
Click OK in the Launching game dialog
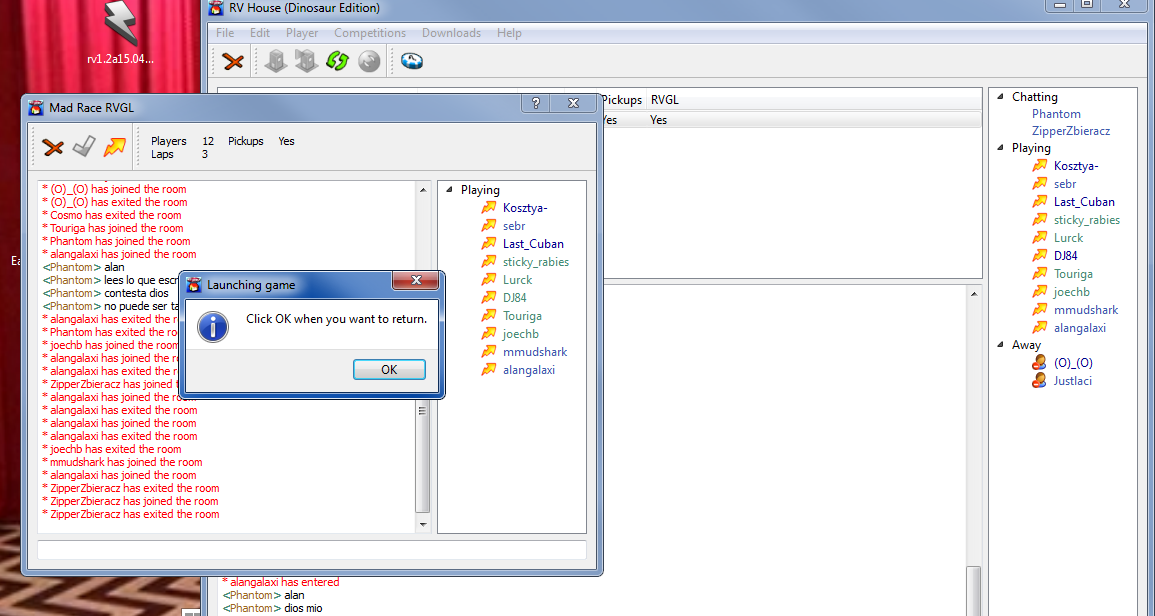pyautogui.click(x=389, y=370)
